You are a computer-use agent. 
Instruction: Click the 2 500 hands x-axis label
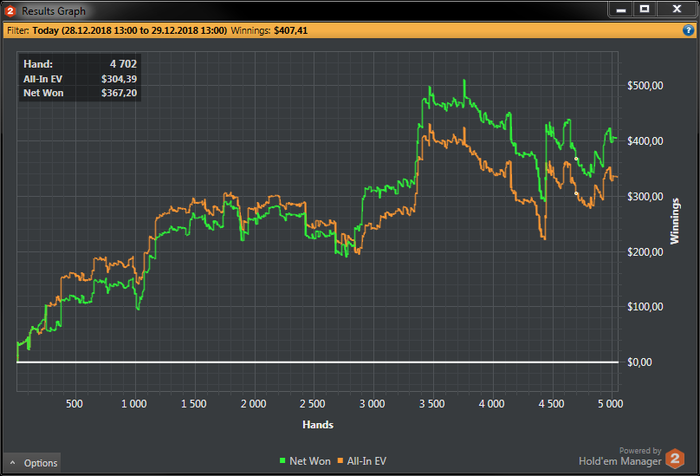coord(312,404)
